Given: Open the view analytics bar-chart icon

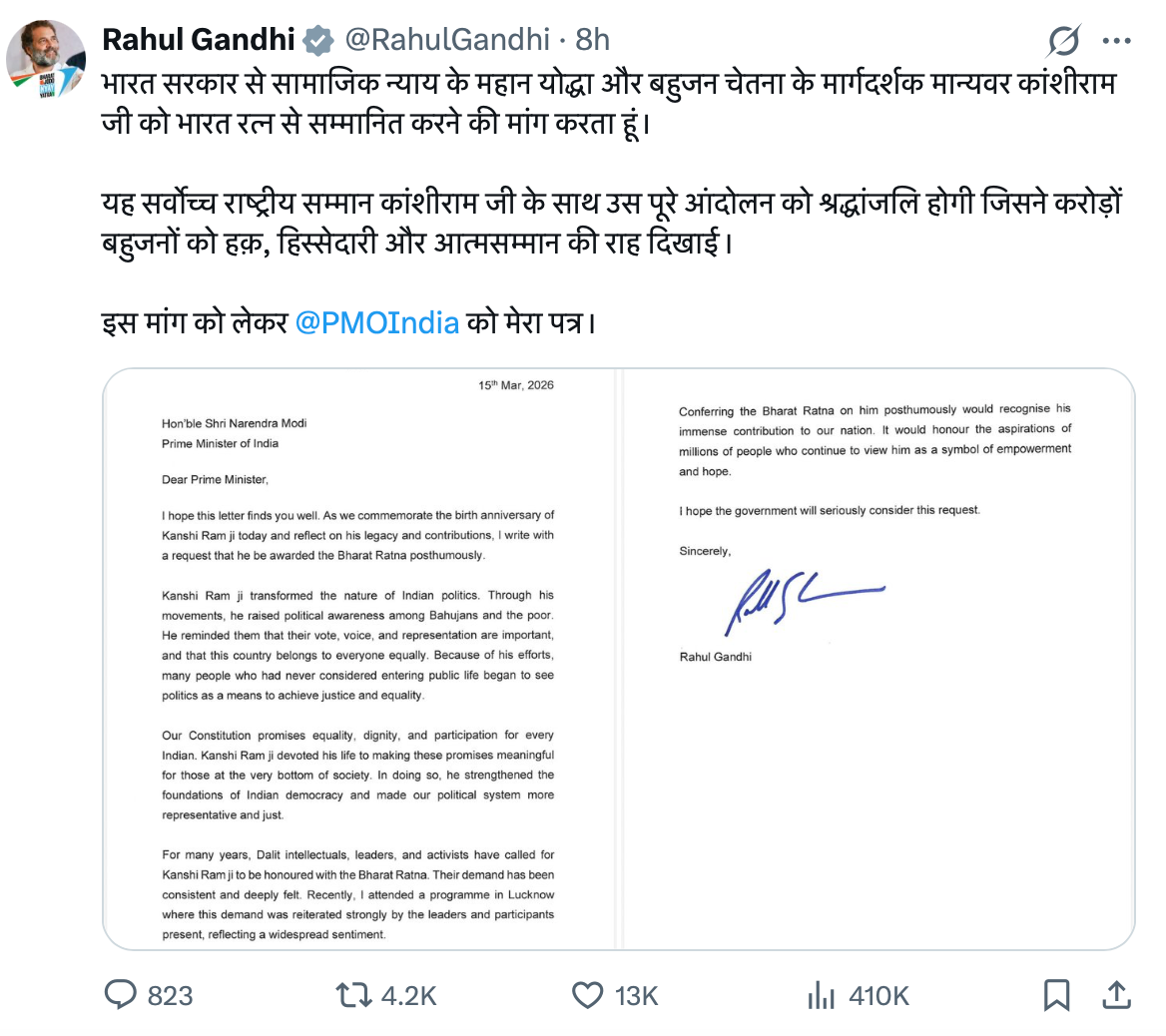Looking at the screenshot, I should point(821,995).
